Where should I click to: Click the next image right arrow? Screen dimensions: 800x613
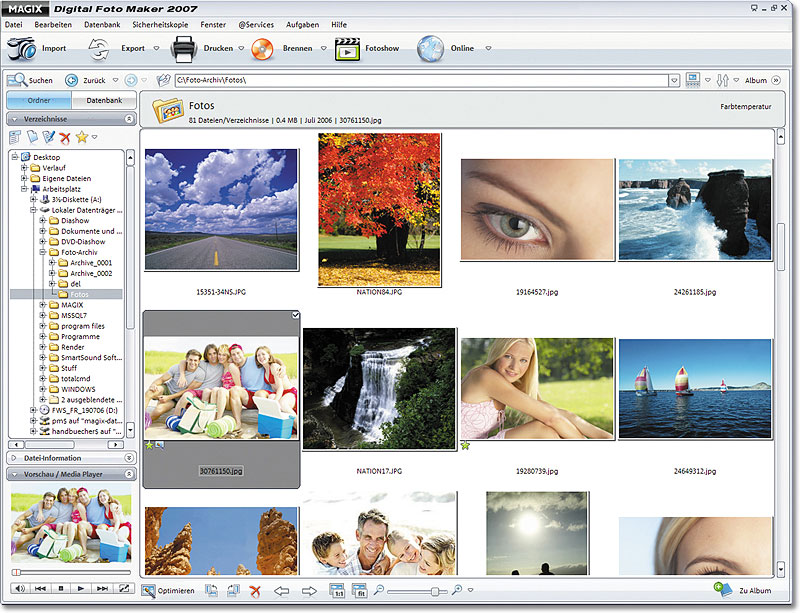[309, 591]
